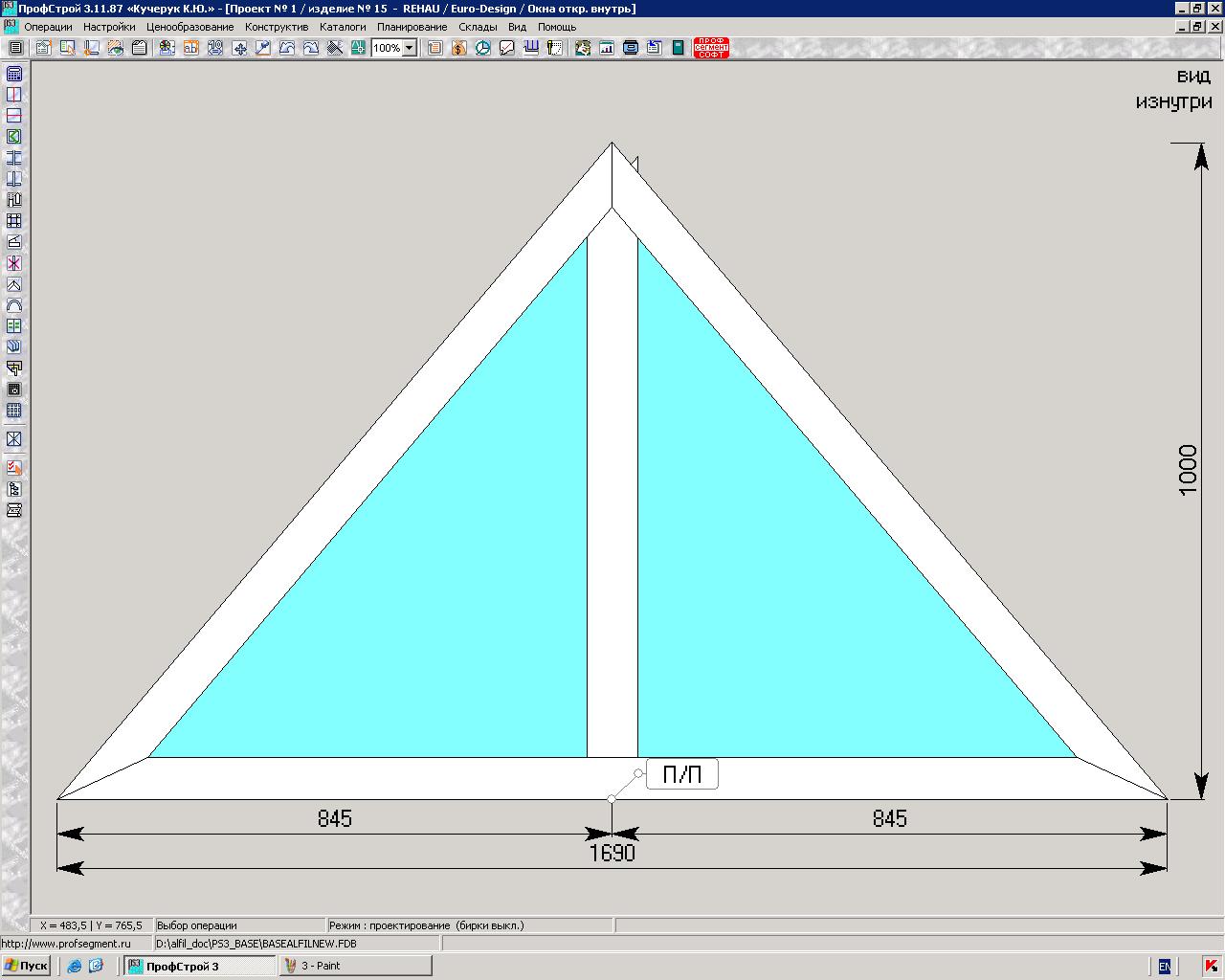Click the green sash opening icon

14,137
